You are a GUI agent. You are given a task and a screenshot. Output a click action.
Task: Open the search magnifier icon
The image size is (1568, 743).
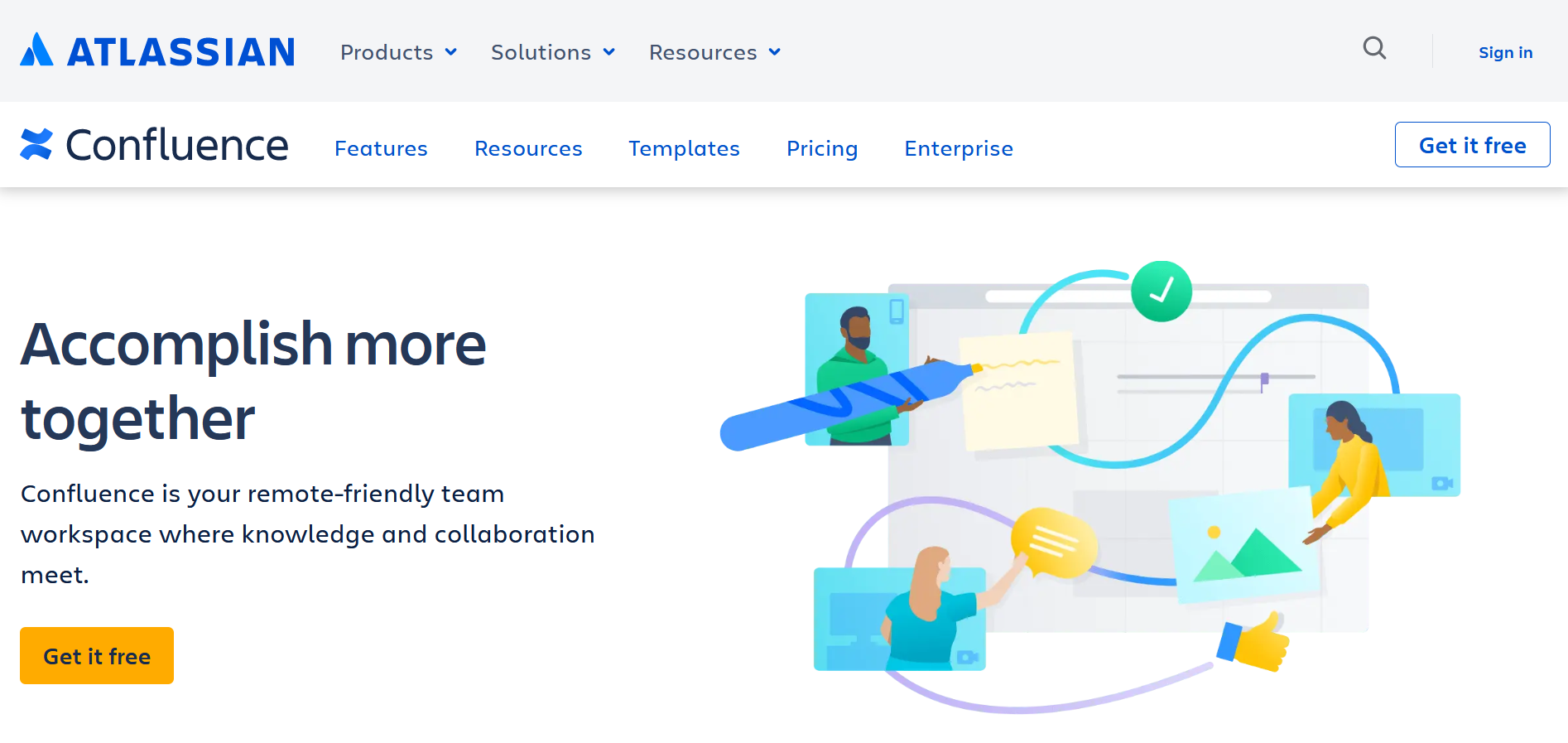coord(1374,49)
